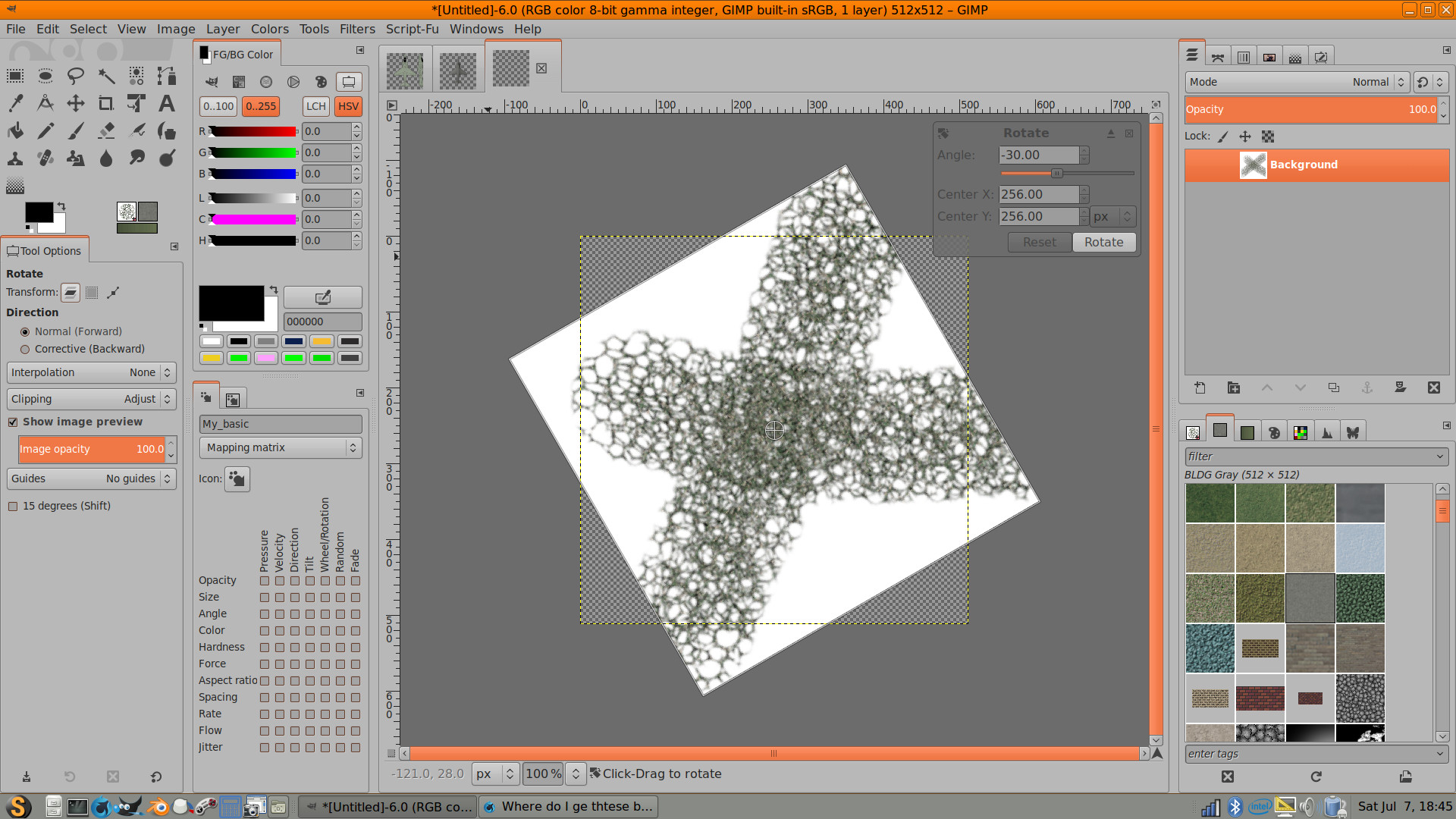Uncheck Show image preview
The image size is (1456, 819).
click(x=13, y=422)
